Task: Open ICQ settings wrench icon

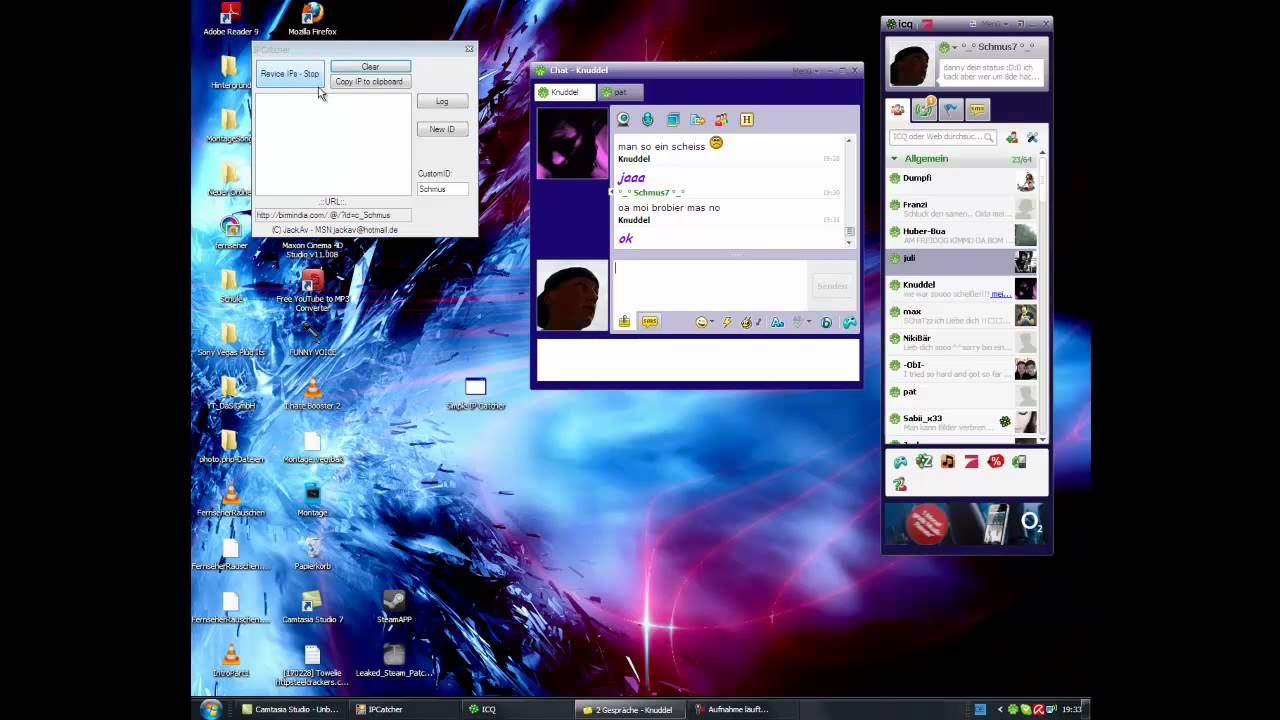Action: point(1032,137)
